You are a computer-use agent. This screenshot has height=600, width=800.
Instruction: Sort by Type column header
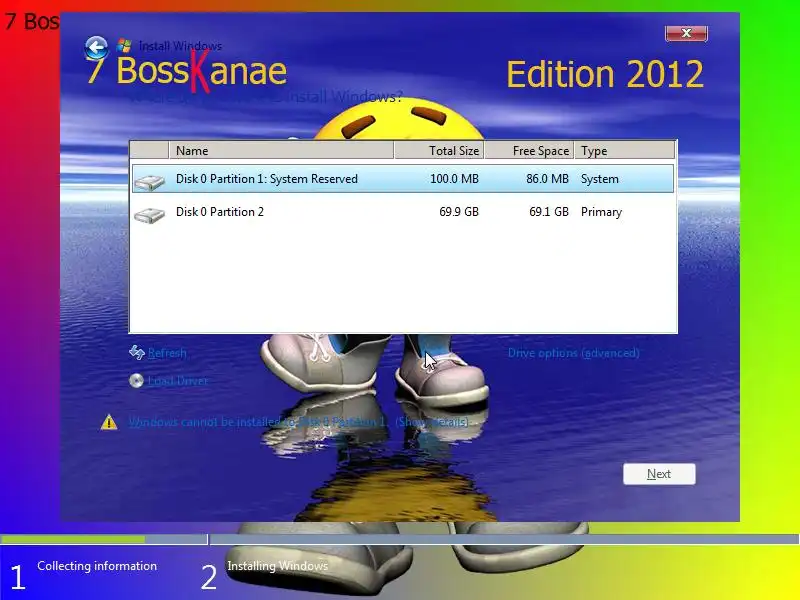[x=624, y=151]
